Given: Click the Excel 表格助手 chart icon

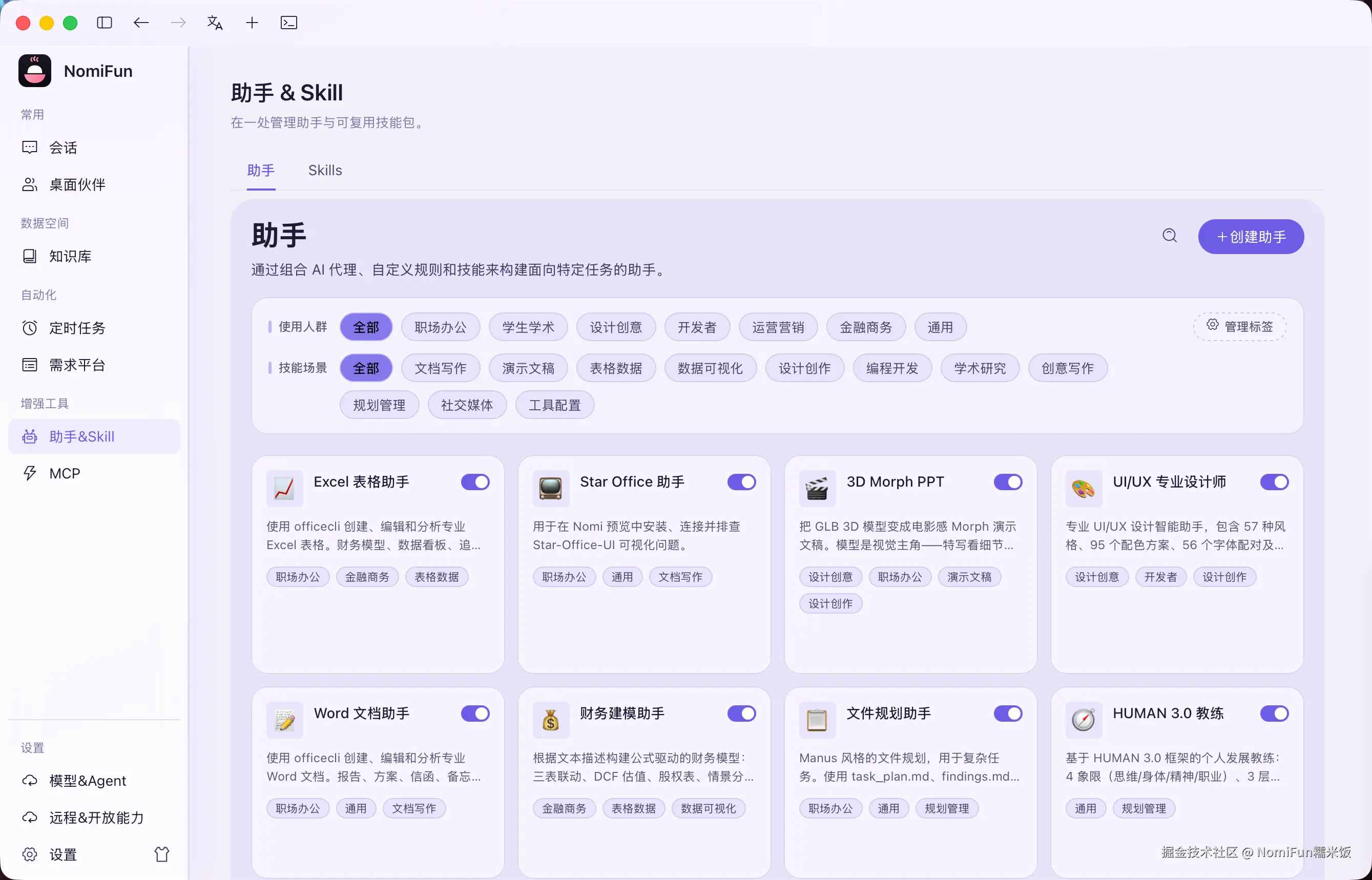Looking at the screenshot, I should pos(284,489).
